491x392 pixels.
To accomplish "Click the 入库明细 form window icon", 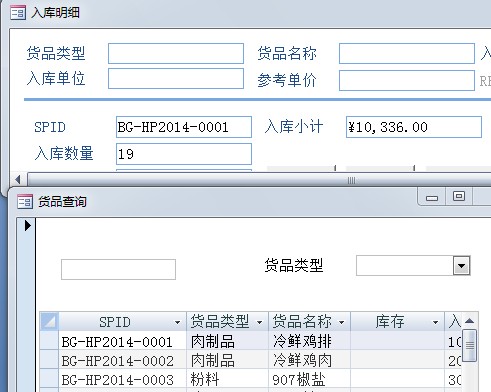I will click(x=18, y=13).
